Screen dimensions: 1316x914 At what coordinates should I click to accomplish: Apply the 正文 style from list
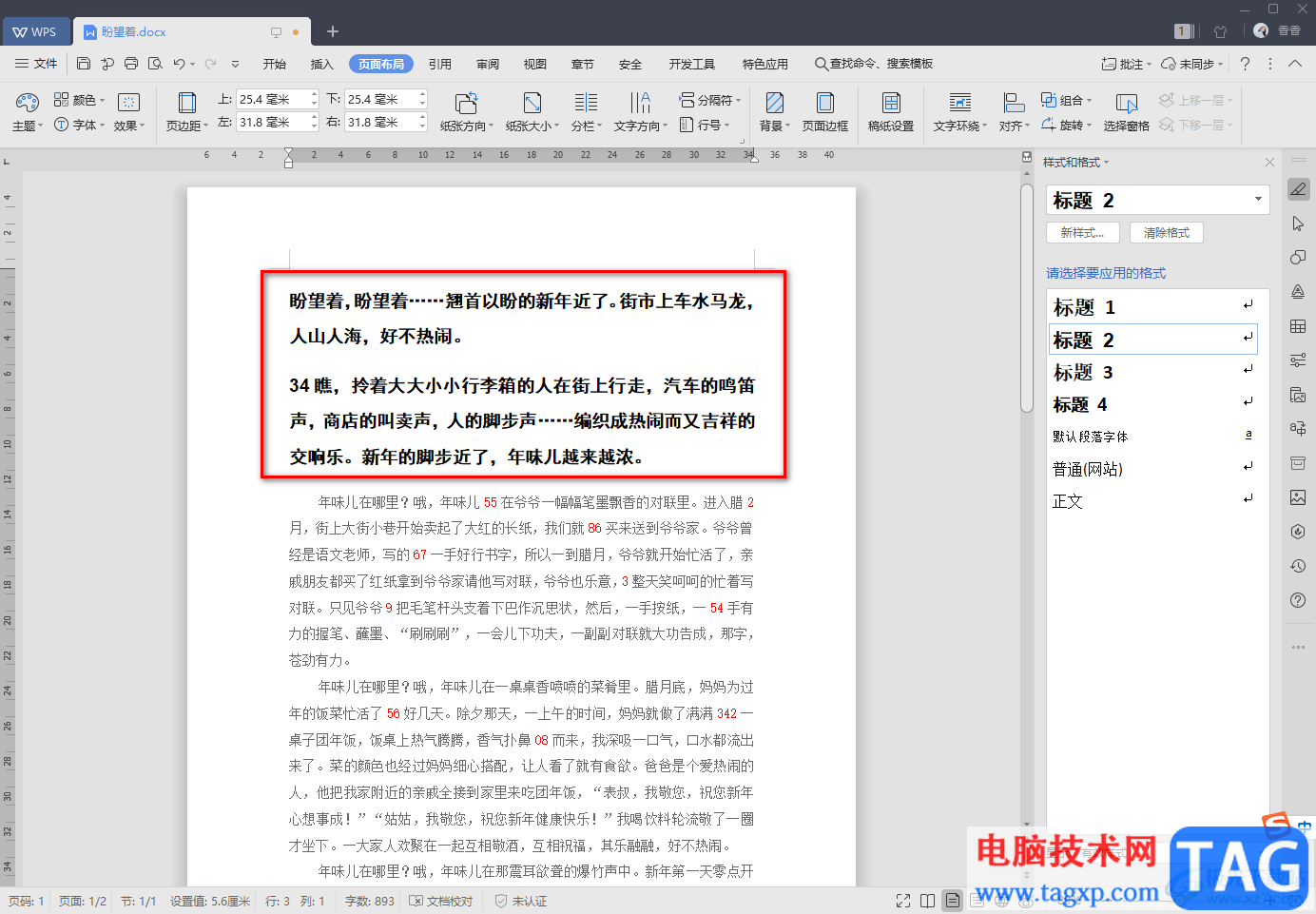tap(1153, 501)
